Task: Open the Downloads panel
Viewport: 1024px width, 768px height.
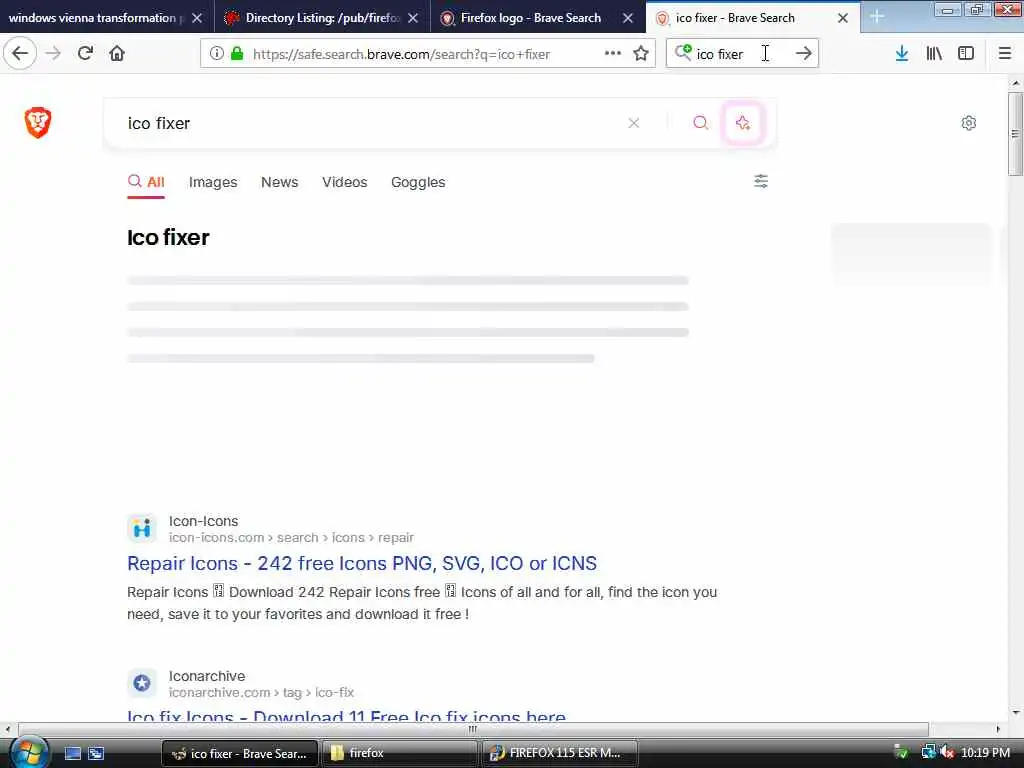Action: point(902,54)
